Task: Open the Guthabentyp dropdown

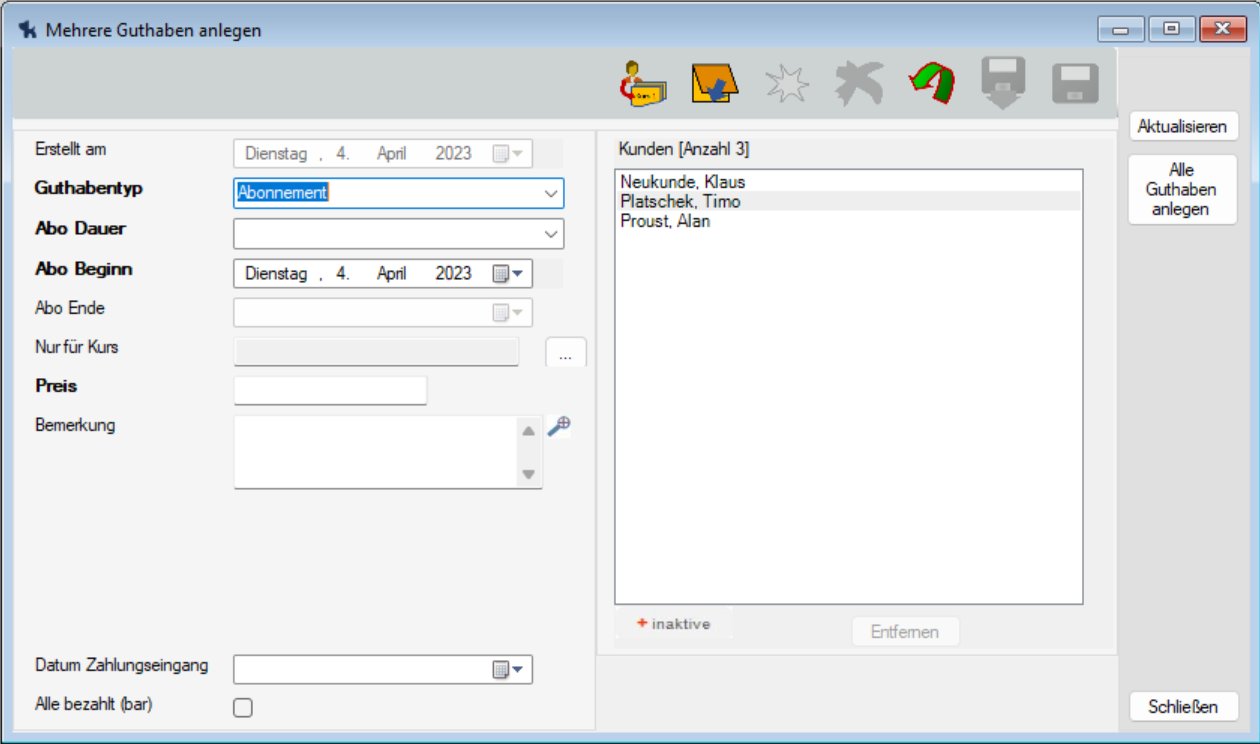Action: coord(550,193)
